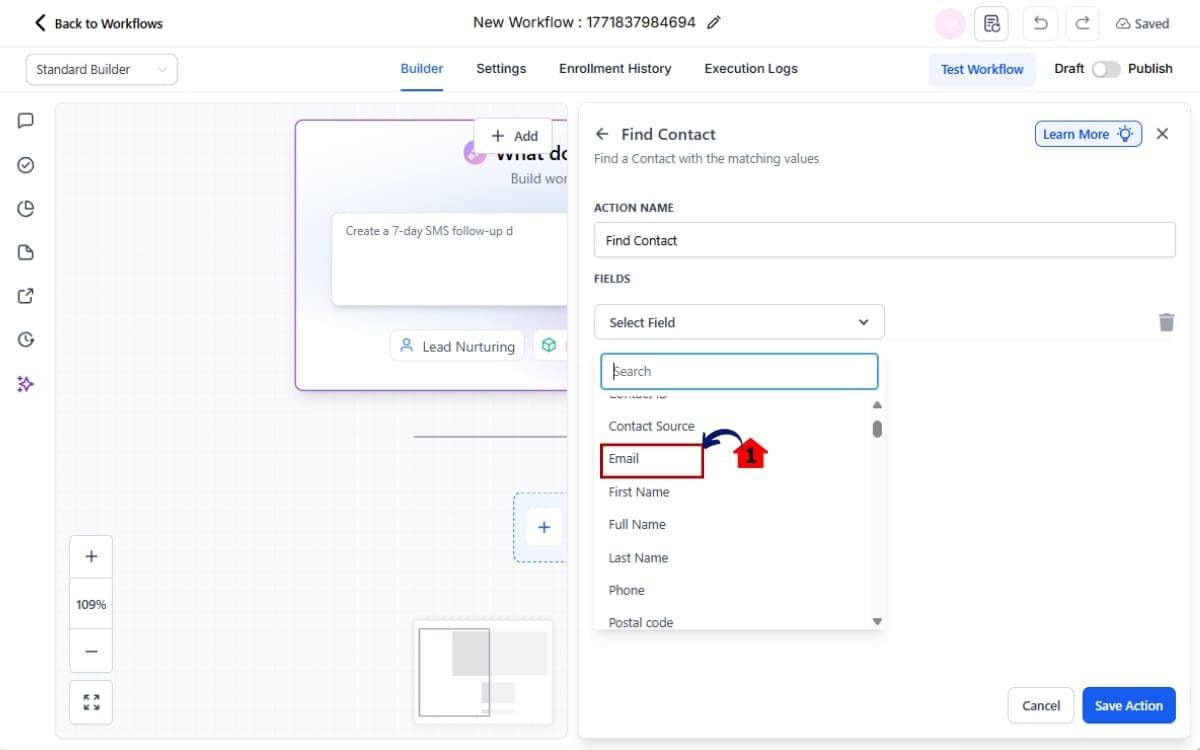Viewport: 1200px width, 750px height.
Task: Toggle the Draft/Publish switch
Action: pyautogui.click(x=1105, y=69)
